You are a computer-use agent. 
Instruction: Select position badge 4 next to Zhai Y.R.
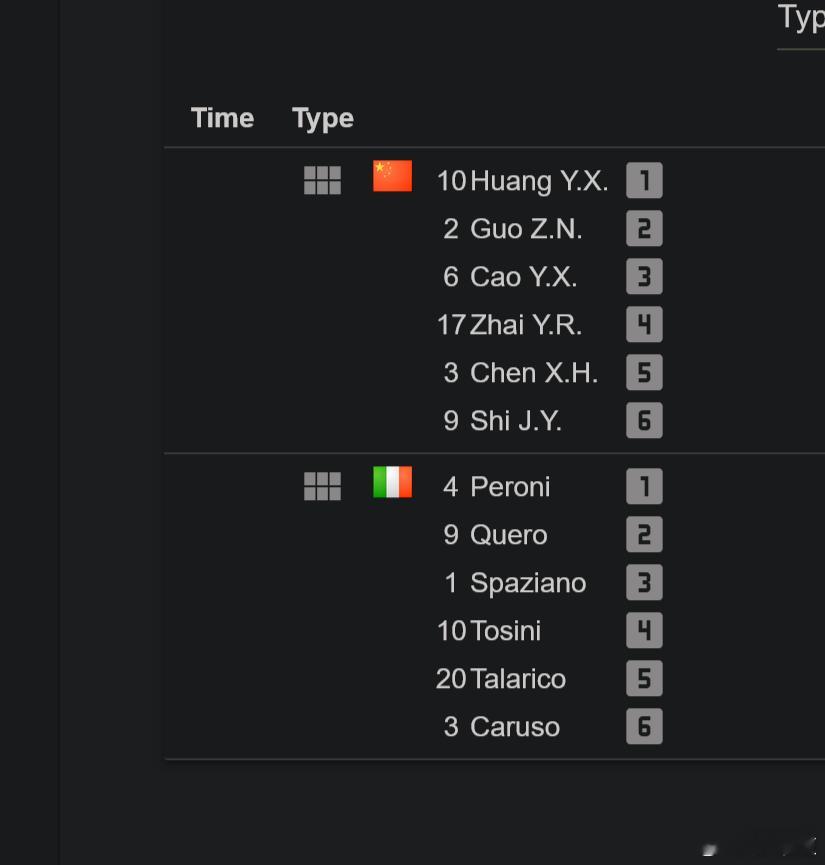(644, 324)
